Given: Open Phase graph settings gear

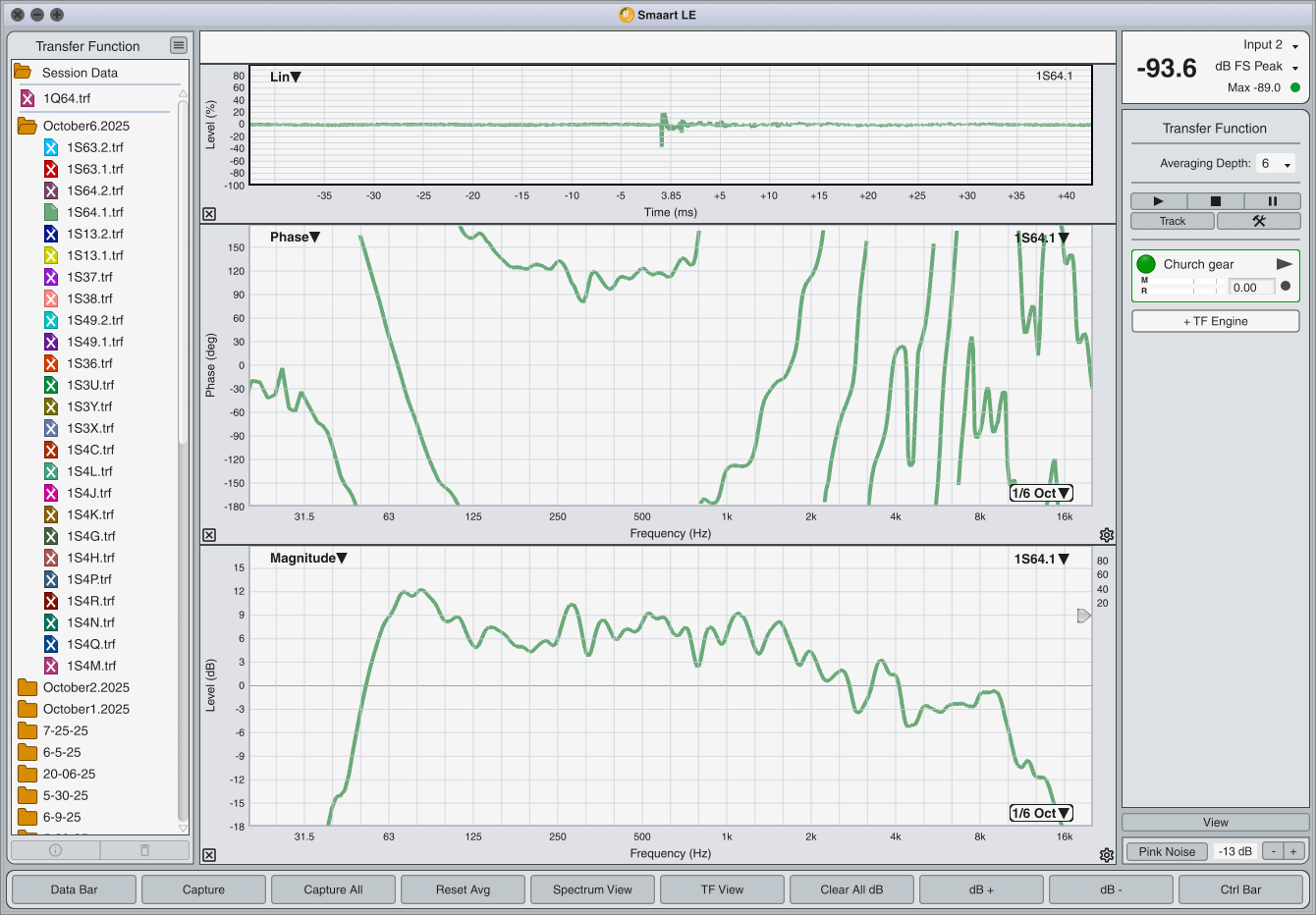Looking at the screenshot, I should coord(1107,535).
